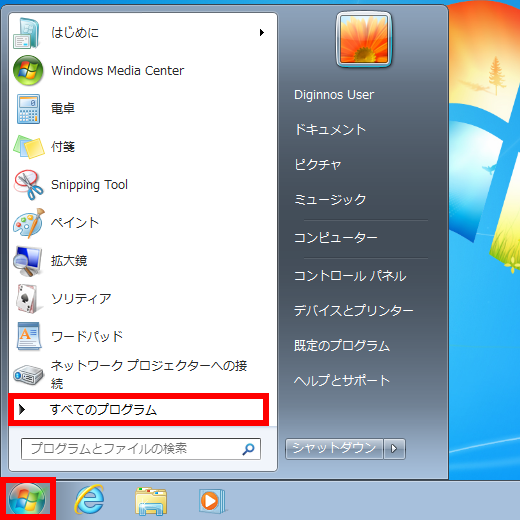Launch the 拡大鏡 magnifier icon
The width and height of the screenshot is (520, 520).
point(28,261)
